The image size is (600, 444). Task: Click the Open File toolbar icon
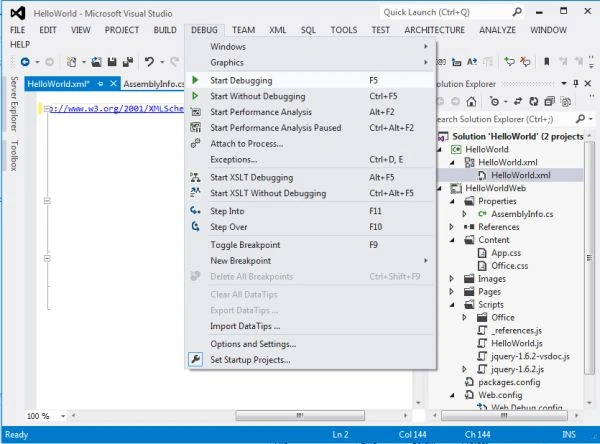(x=96, y=62)
